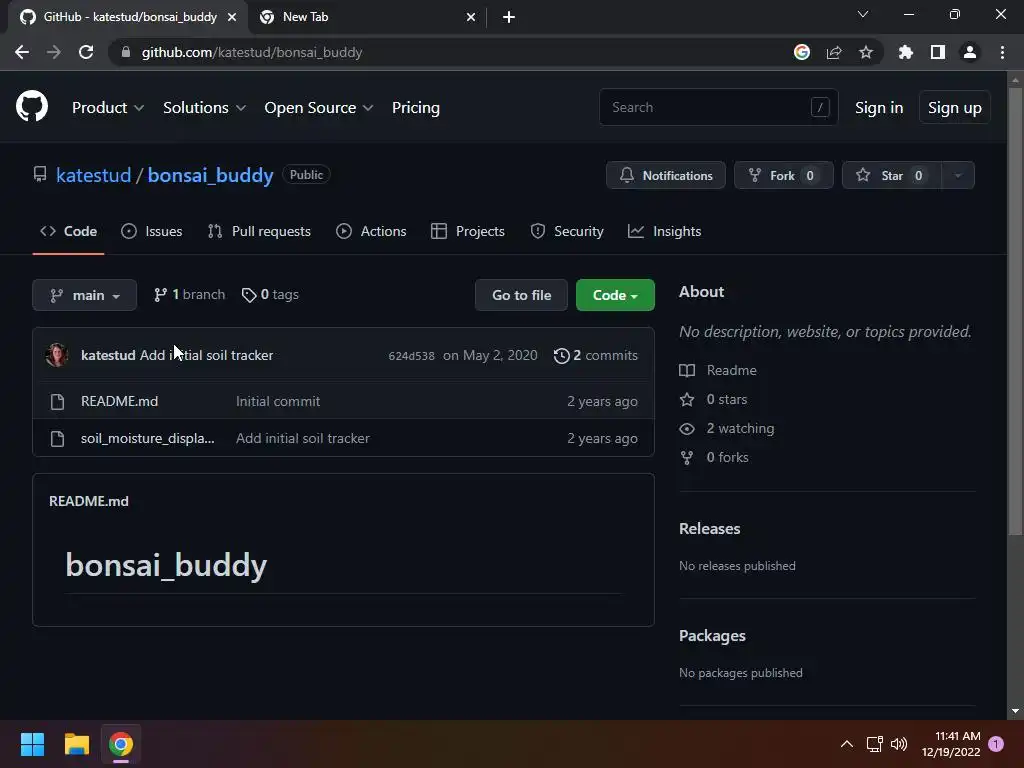Open the Chrome profile icon
The height and width of the screenshot is (768, 1024).
969,52
